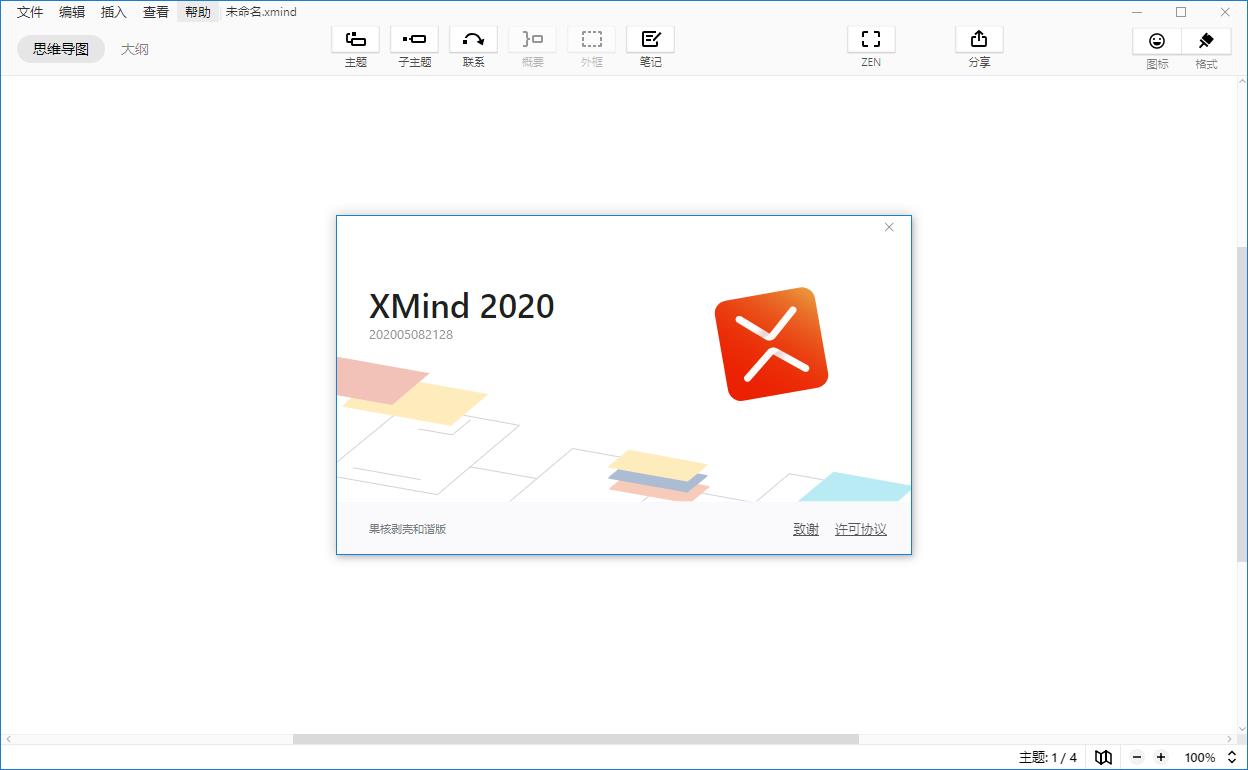This screenshot has height=770, width=1248.
Task: Insert a new 主题 topic
Action: pyautogui.click(x=355, y=45)
